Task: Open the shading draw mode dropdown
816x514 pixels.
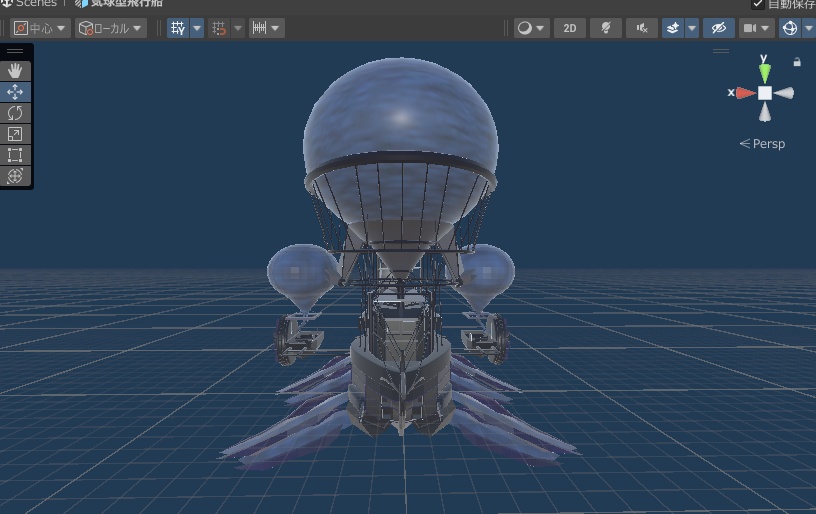Action: 531,28
